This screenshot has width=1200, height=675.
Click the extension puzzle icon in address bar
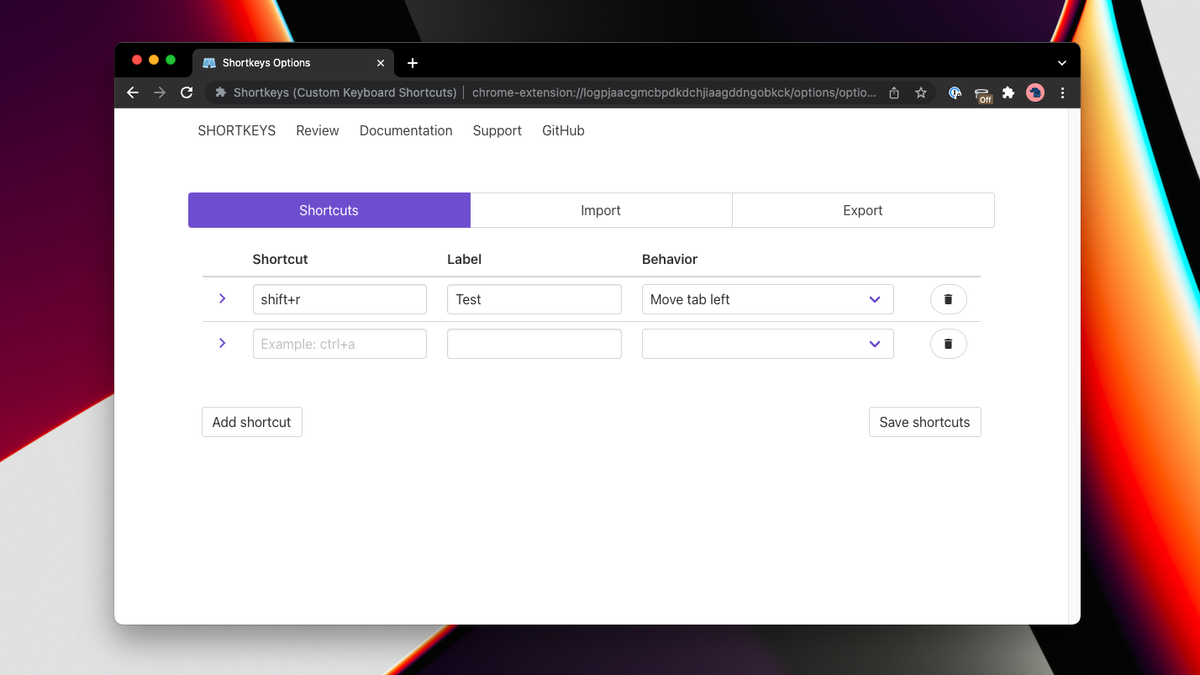pos(220,92)
